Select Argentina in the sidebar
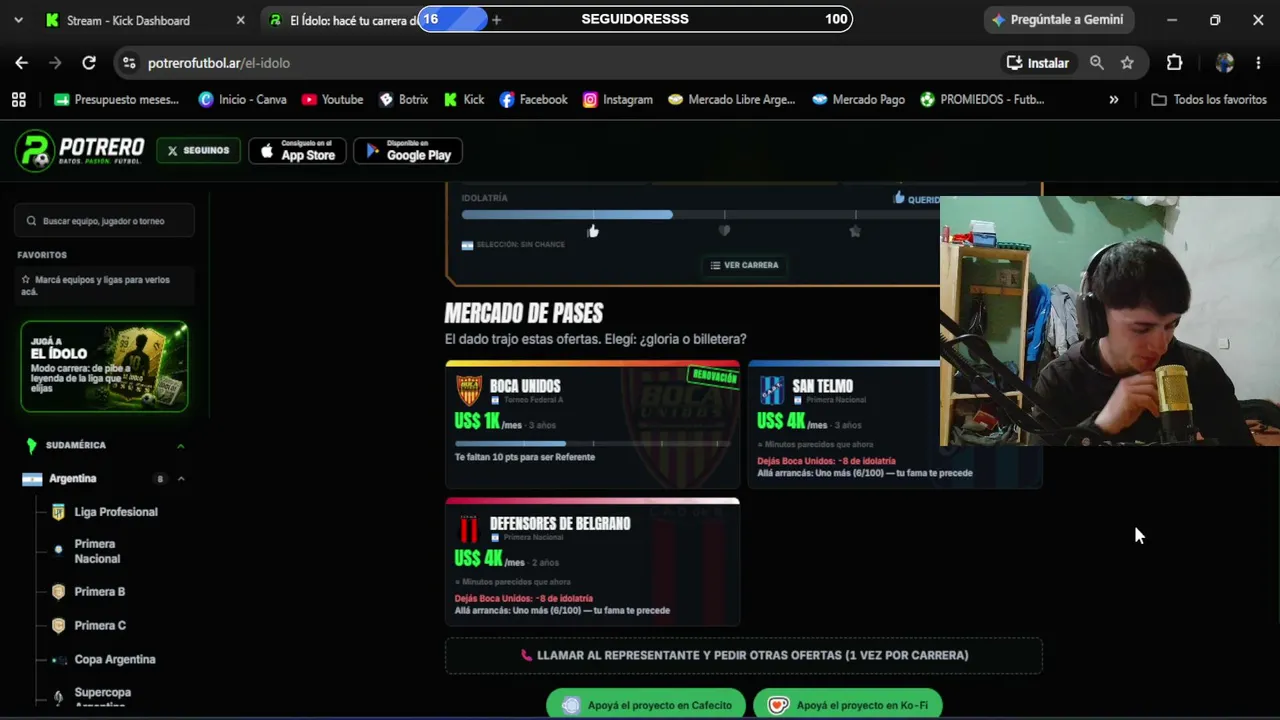This screenshot has width=1280, height=720. [73, 479]
